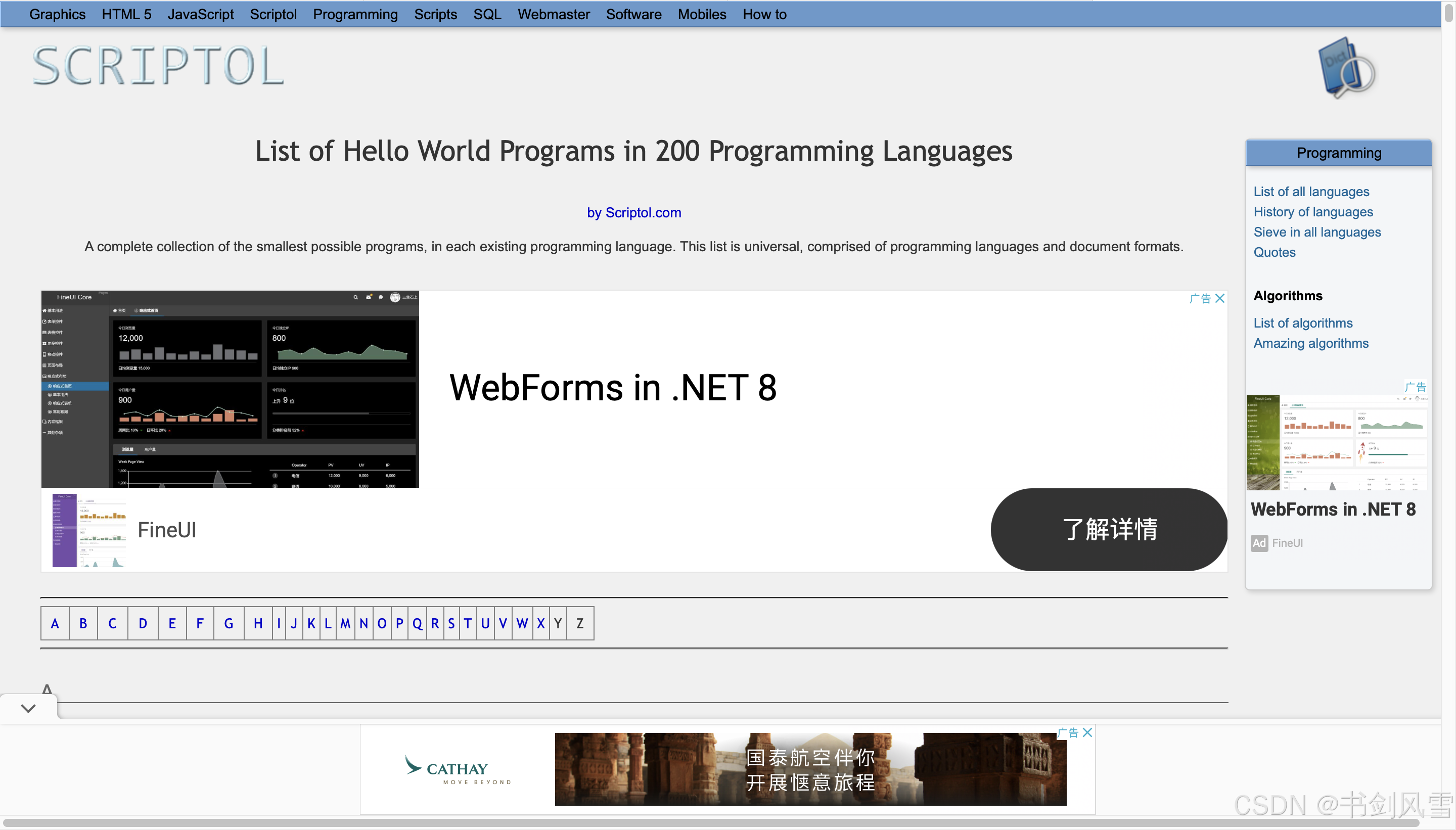The image size is (1456, 830).
Task: Open the Programming menu item
Action: (x=355, y=14)
